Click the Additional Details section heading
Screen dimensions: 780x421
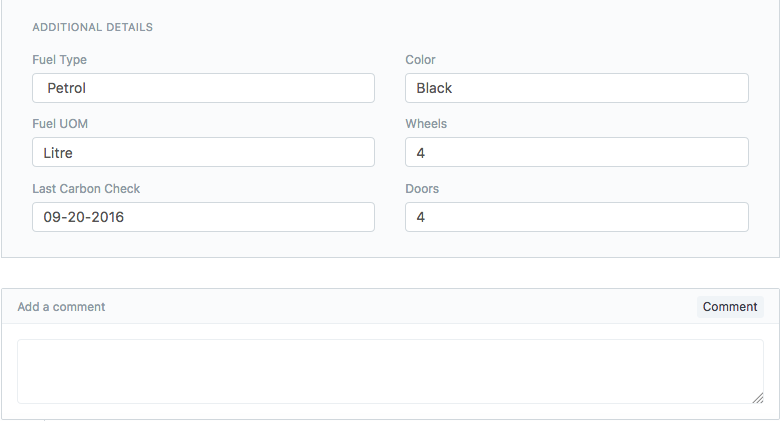click(92, 27)
